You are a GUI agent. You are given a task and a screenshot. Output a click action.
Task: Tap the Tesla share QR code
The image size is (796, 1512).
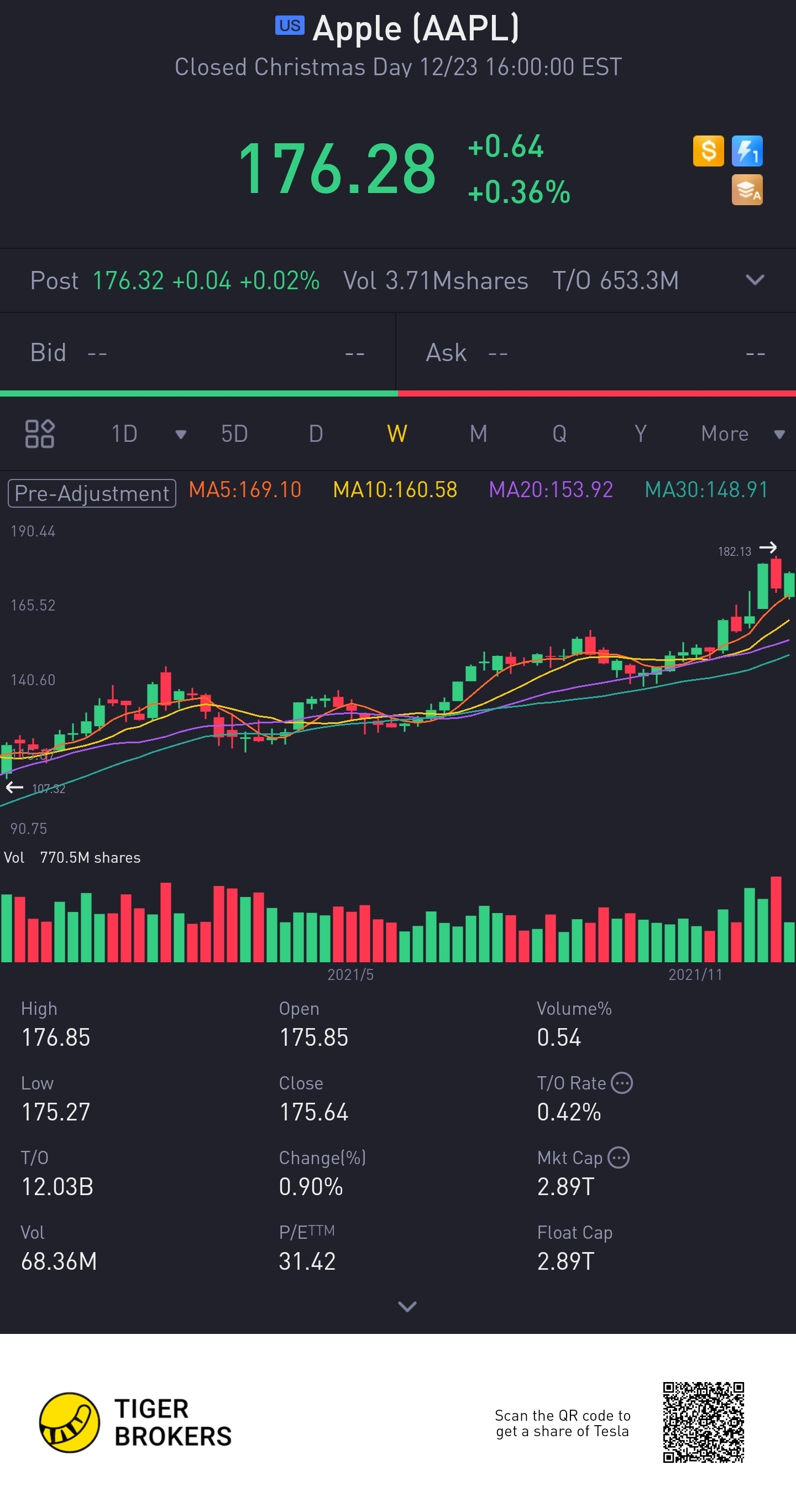point(703,1422)
